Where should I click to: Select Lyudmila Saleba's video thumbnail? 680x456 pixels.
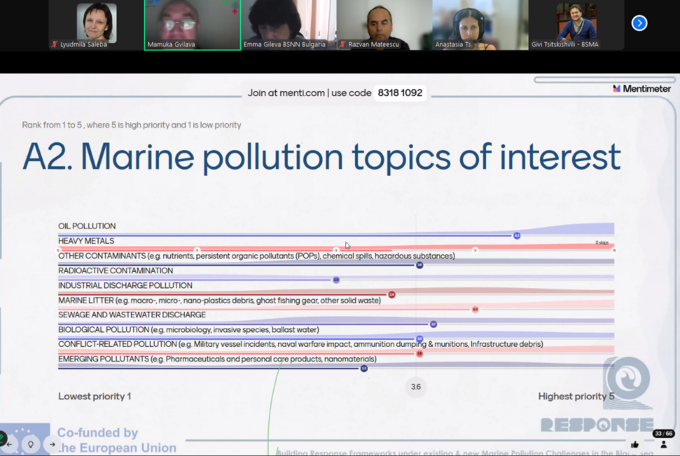(96, 25)
